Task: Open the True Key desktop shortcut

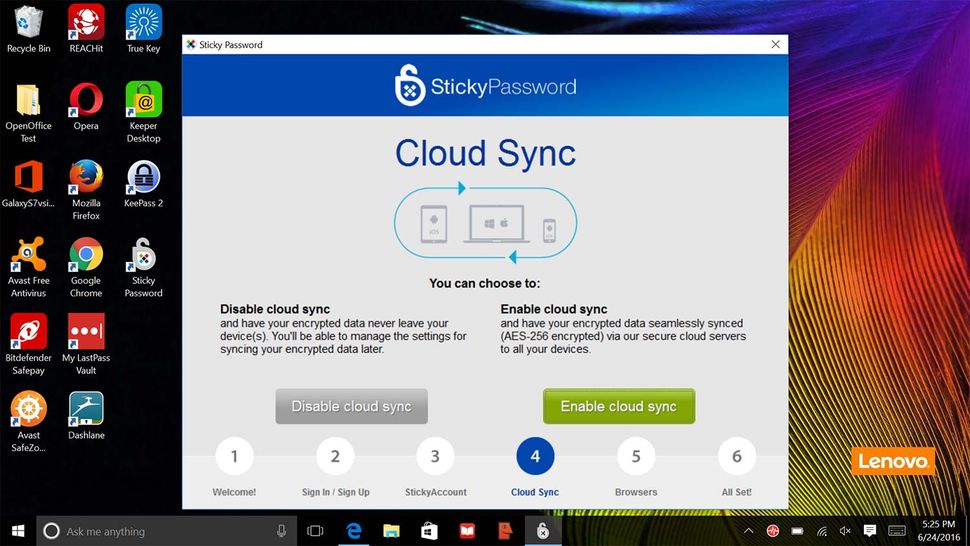Action: coord(144,29)
